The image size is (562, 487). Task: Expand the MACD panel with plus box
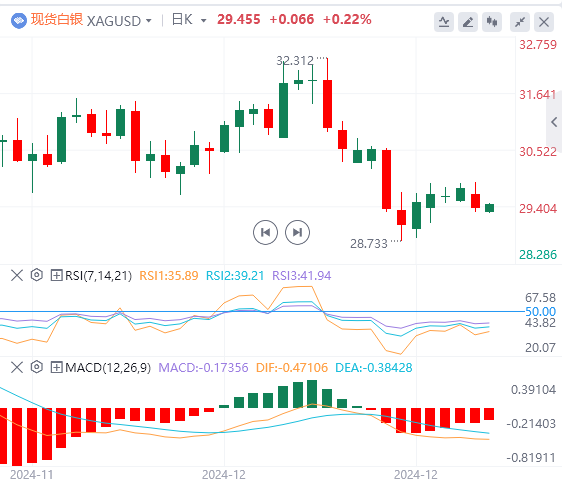[x=56, y=367]
